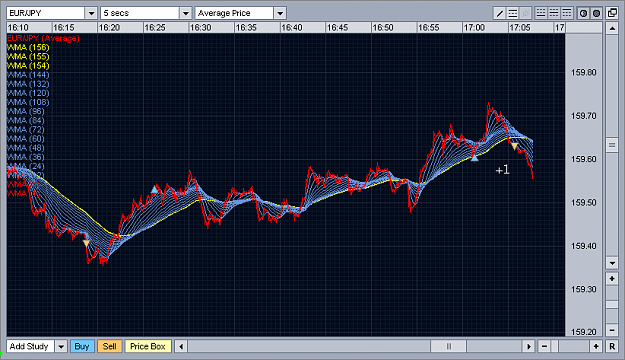Select the WMA (154) legend entry

(x=28, y=66)
